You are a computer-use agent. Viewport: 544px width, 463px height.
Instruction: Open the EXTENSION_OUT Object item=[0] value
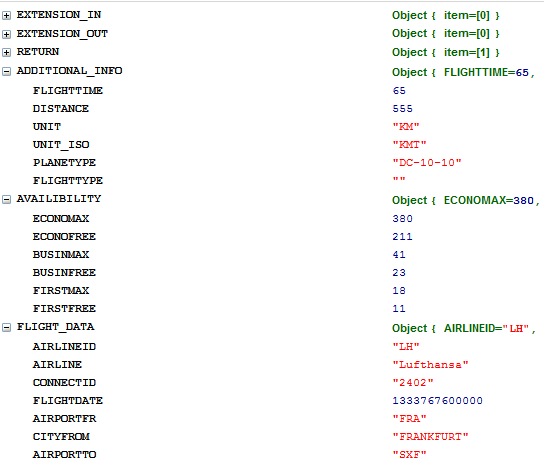pyautogui.click(x=446, y=33)
